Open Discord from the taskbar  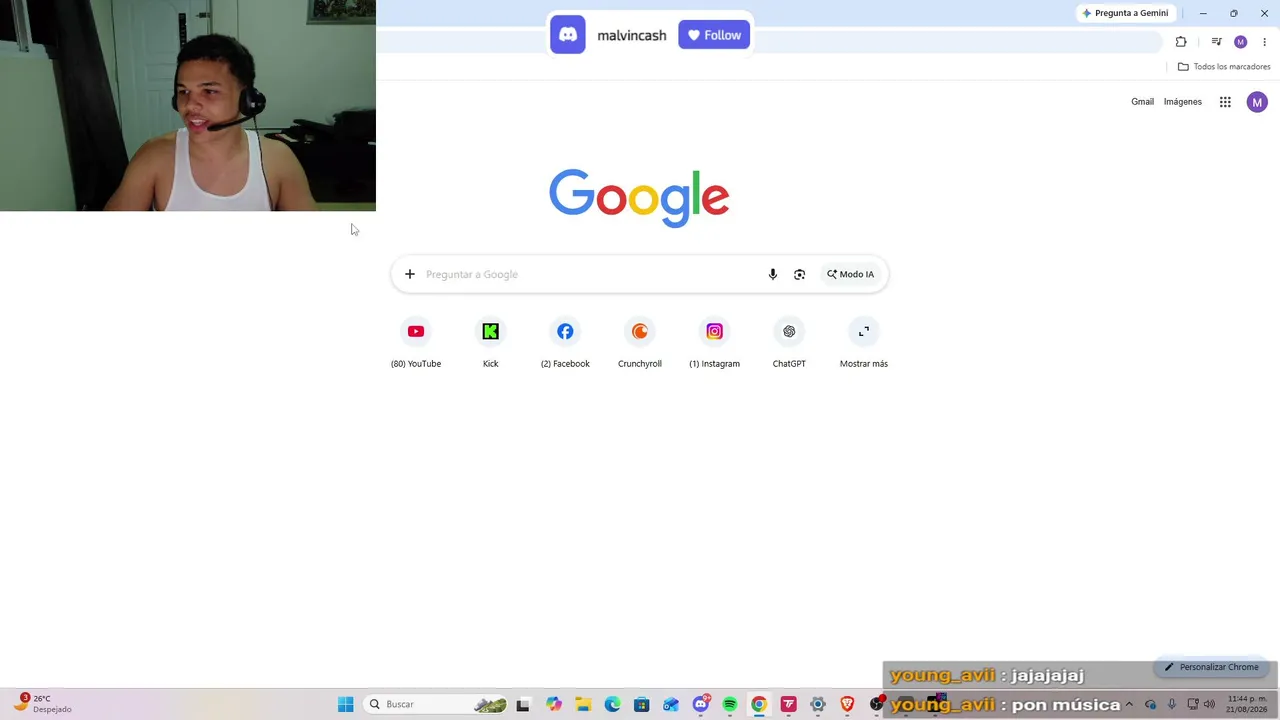(701, 704)
